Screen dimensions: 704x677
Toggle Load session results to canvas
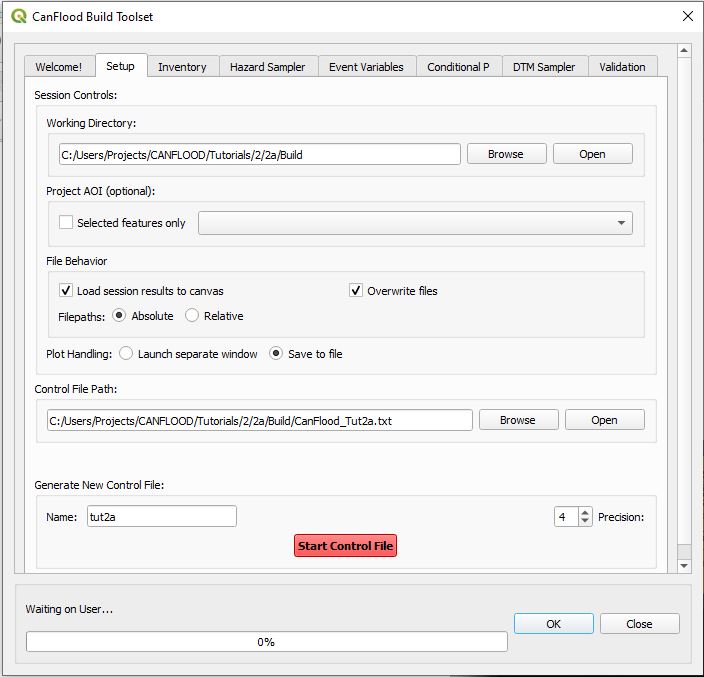pyautogui.click(x=66, y=290)
